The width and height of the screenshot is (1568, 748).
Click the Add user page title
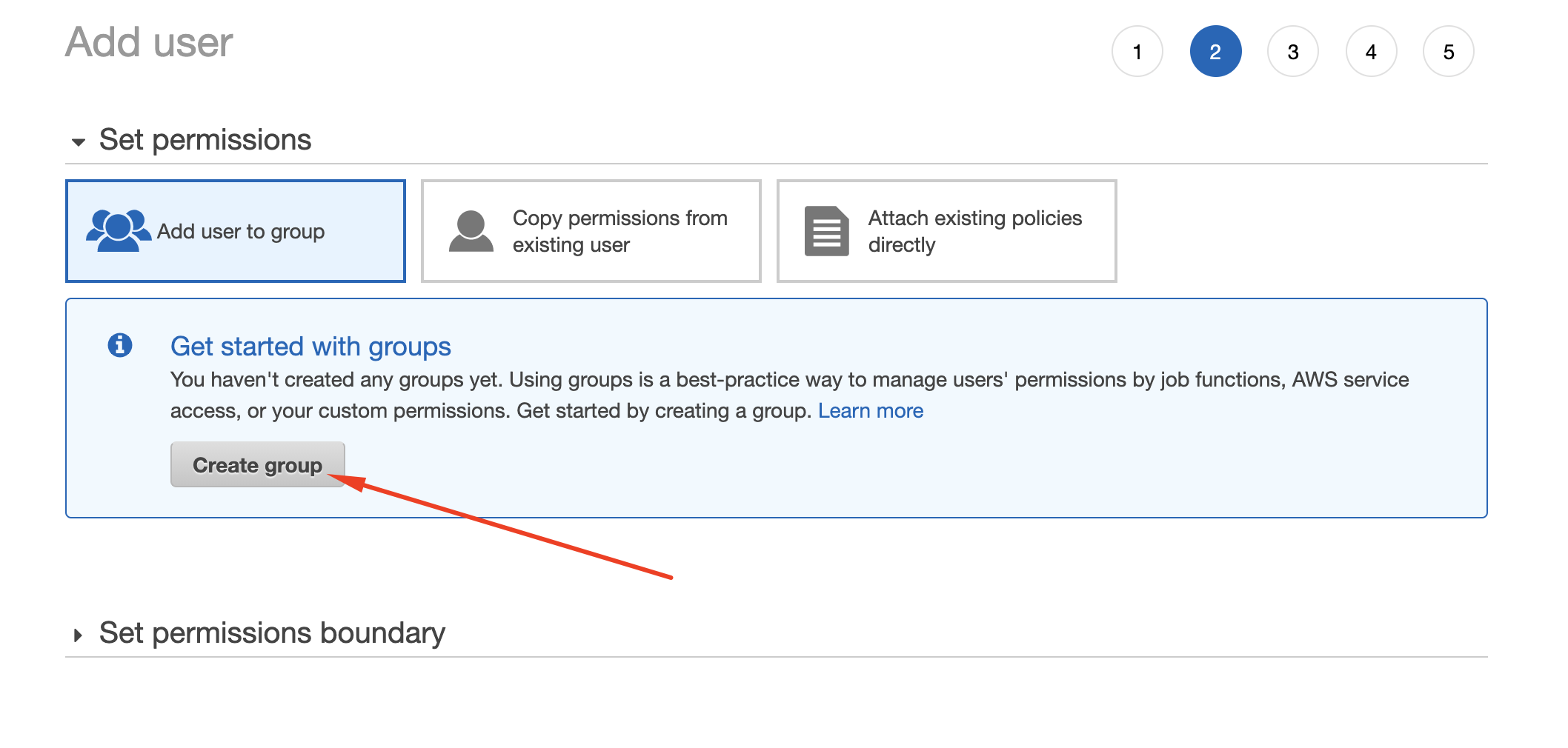[149, 42]
